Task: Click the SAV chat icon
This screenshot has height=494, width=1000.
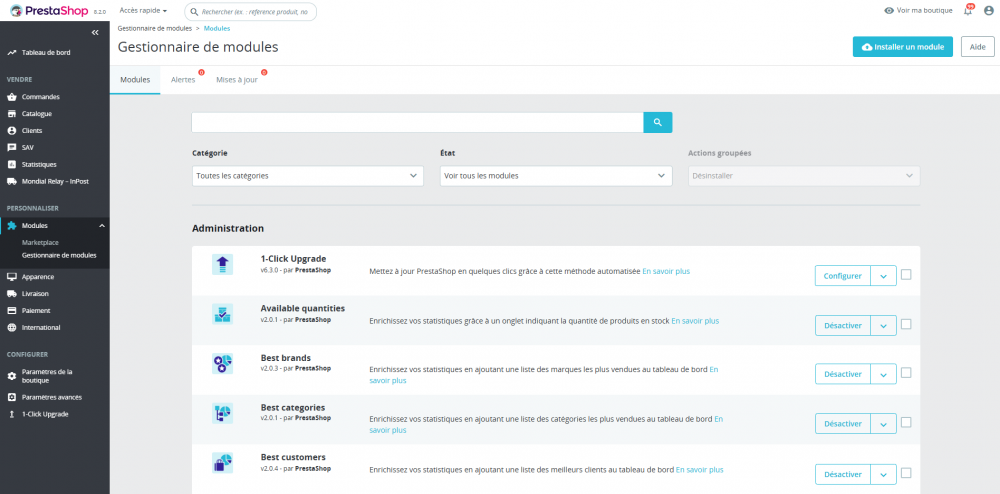Action: 11,147
